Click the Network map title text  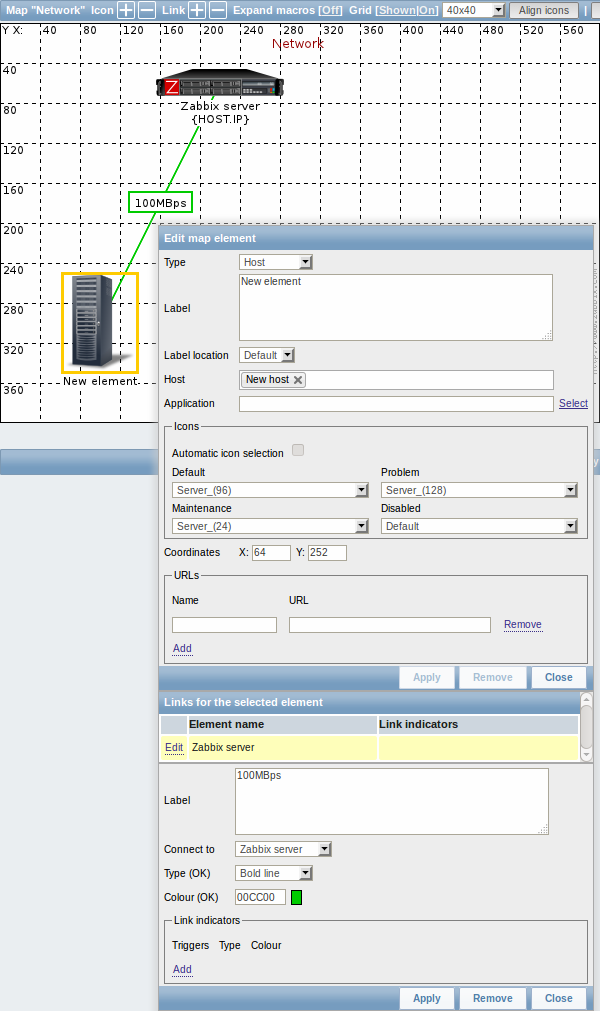pos(298,44)
